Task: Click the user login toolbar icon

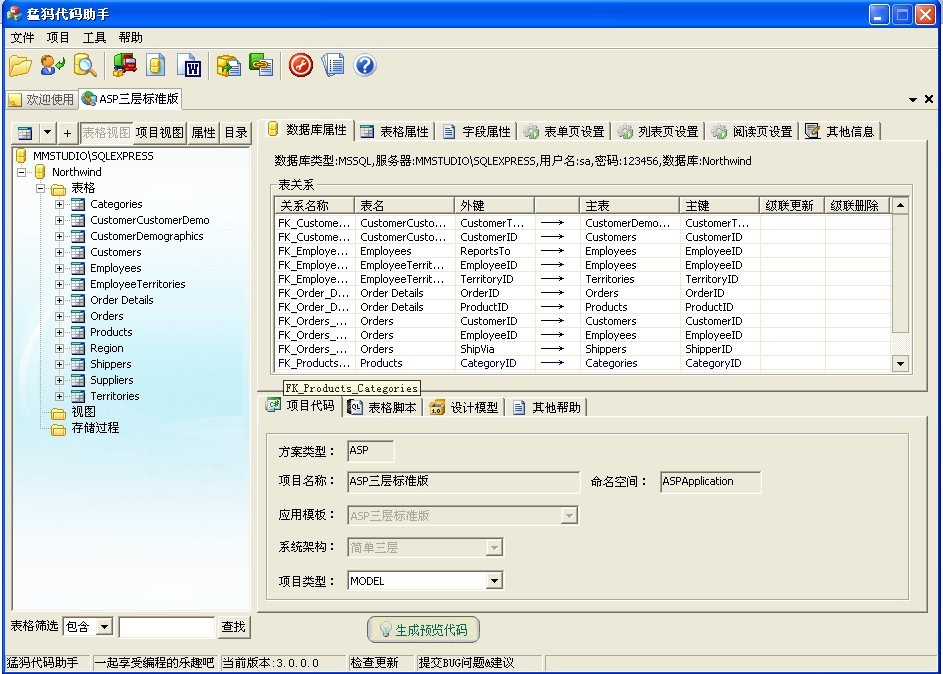Action: click(50, 65)
